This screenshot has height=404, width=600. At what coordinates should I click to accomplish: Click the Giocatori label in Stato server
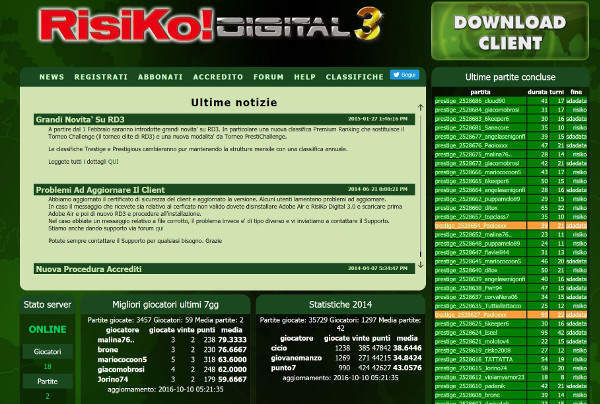click(x=47, y=352)
